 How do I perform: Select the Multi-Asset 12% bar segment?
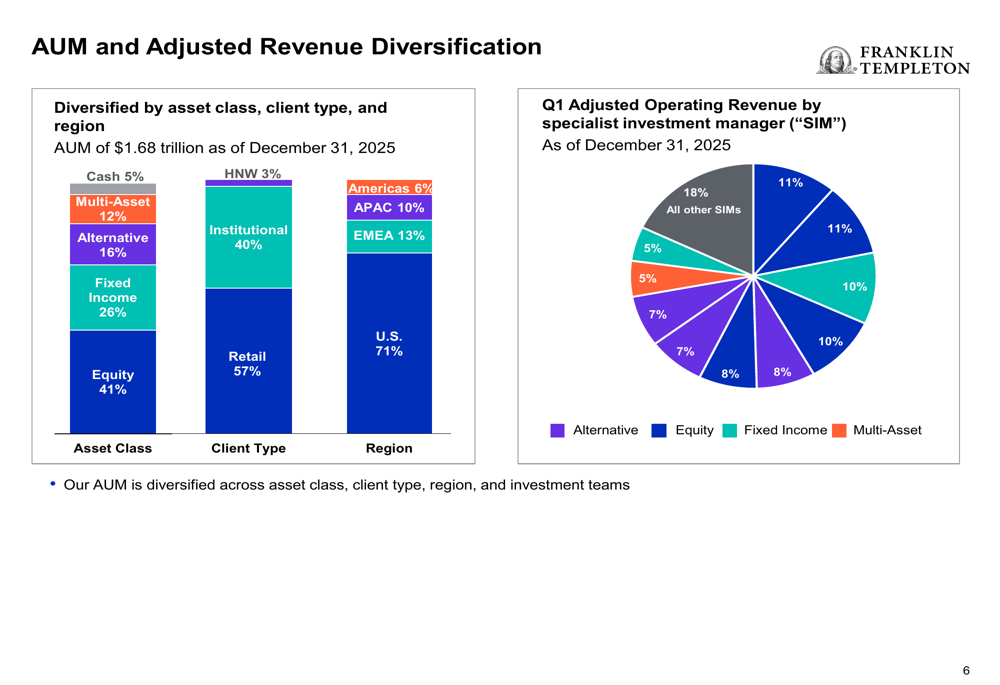pyautogui.click(x=113, y=209)
